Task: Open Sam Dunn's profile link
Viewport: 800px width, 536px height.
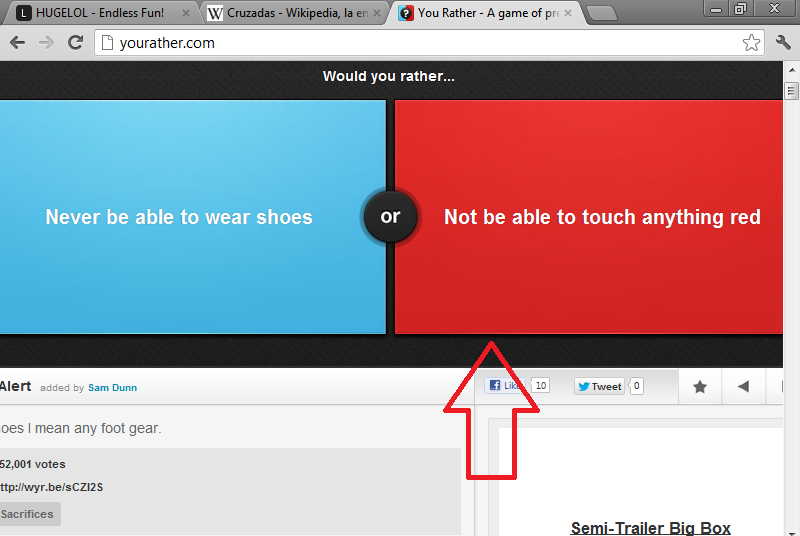Action: point(112,388)
